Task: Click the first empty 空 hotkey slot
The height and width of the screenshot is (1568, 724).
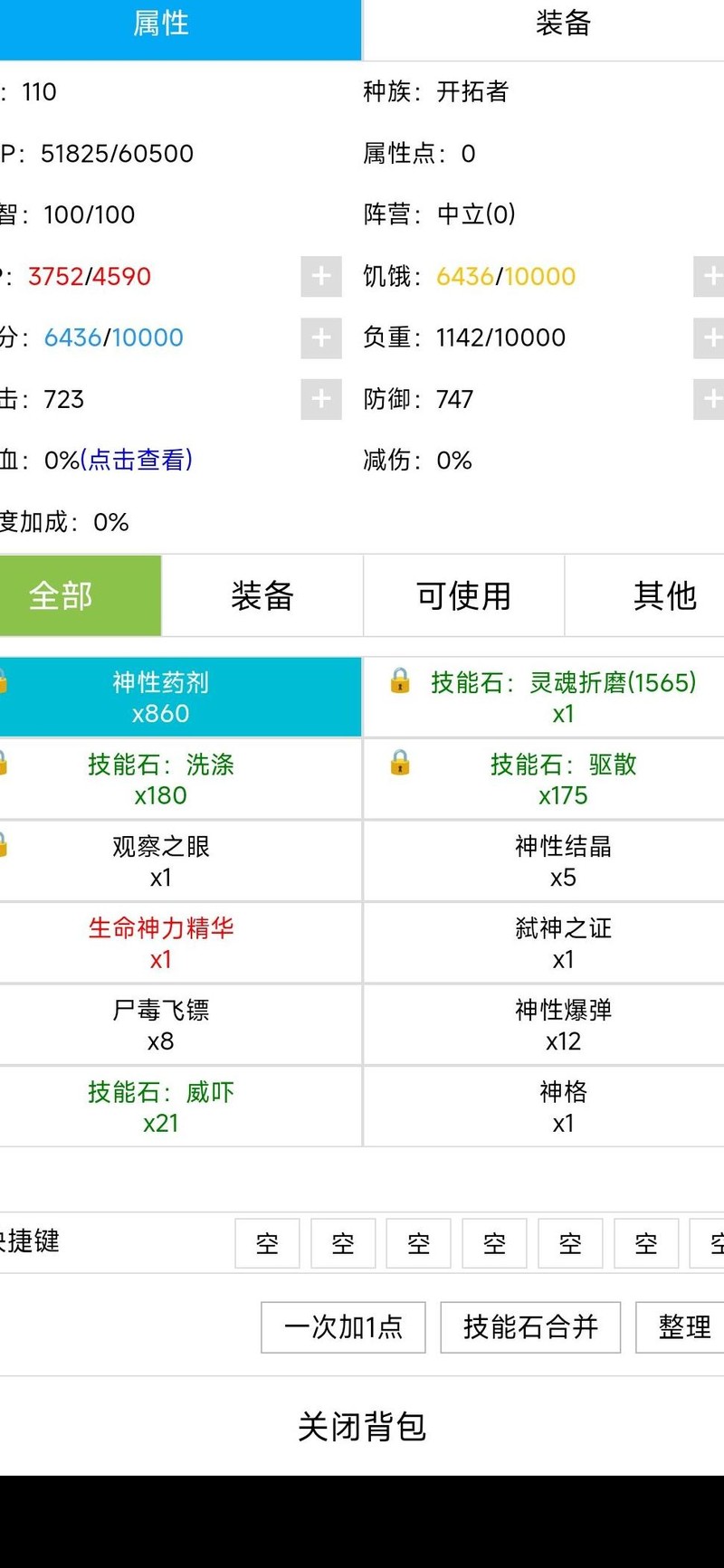Action: click(267, 1244)
